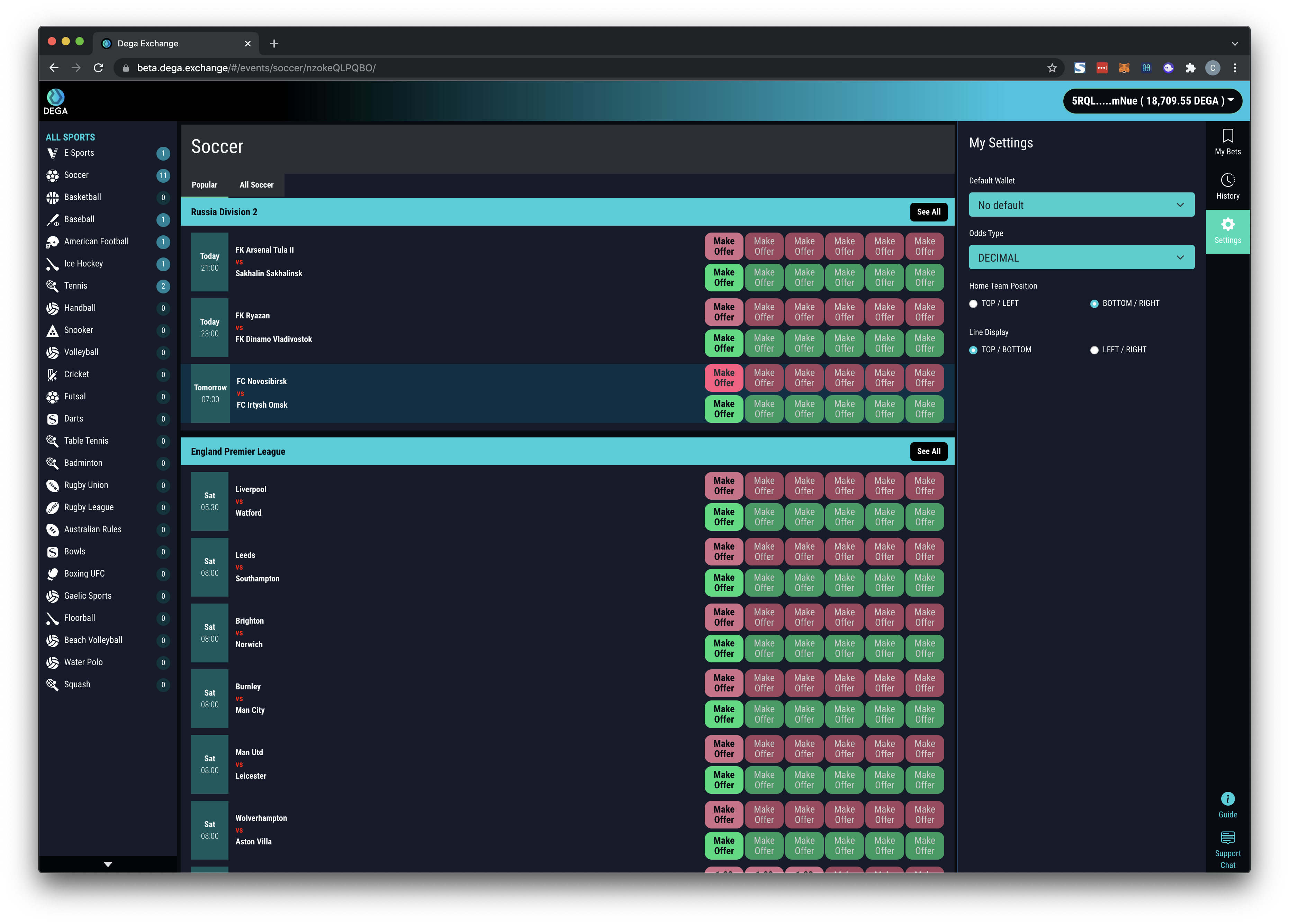Select the Basketball sport icon
This screenshot has height=924, width=1289.
click(x=52, y=197)
